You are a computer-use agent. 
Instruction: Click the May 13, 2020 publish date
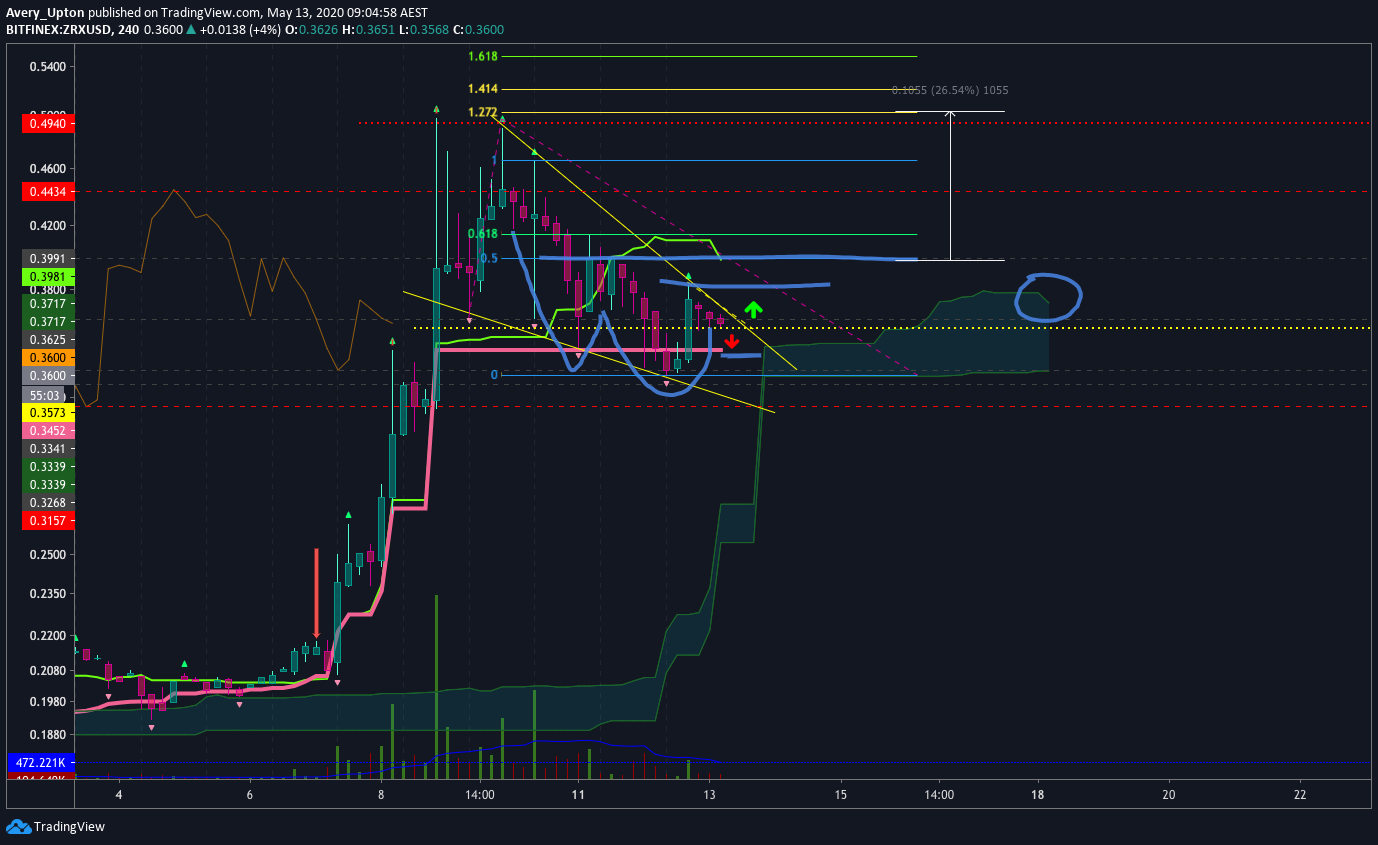tap(306, 13)
